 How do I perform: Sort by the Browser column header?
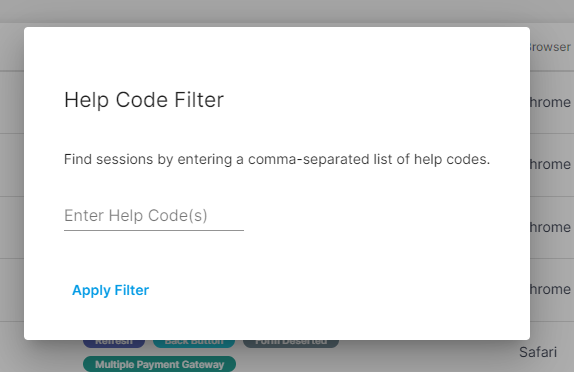click(x=551, y=47)
